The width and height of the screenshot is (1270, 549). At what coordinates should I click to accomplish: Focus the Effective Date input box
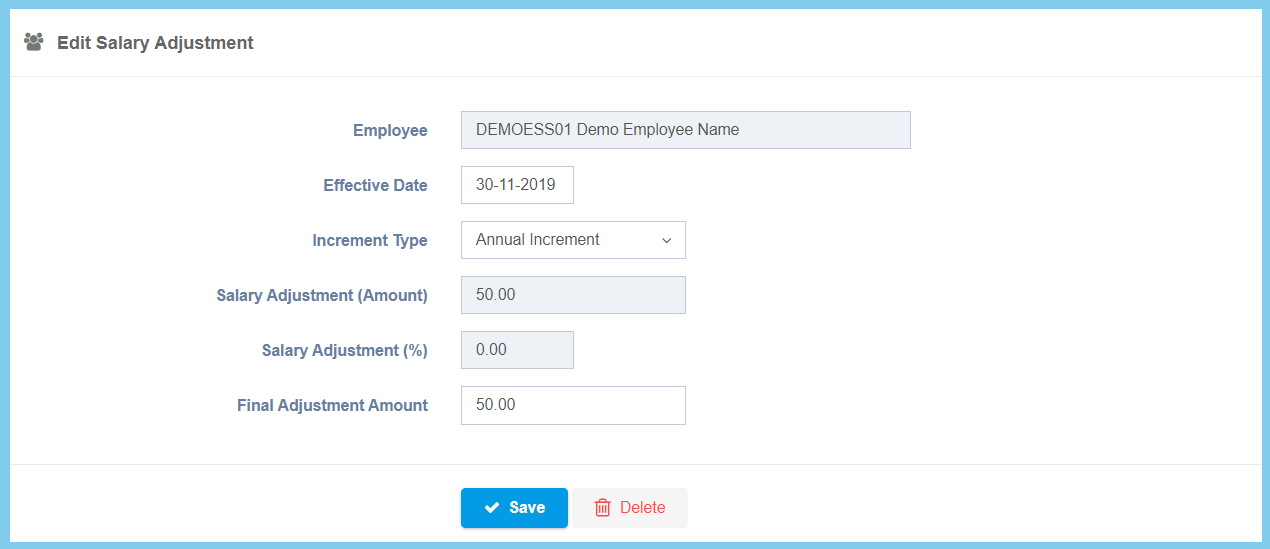pyautogui.click(x=517, y=185)
